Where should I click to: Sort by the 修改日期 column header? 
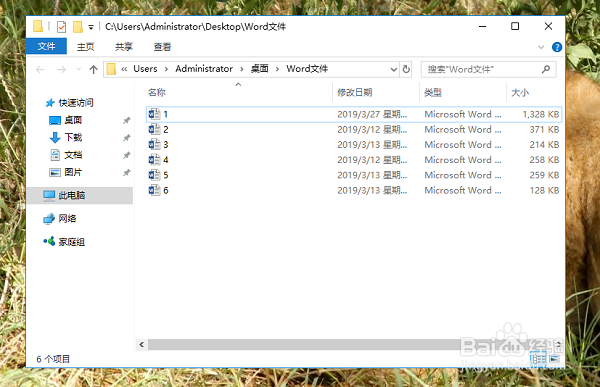[354, 92]
